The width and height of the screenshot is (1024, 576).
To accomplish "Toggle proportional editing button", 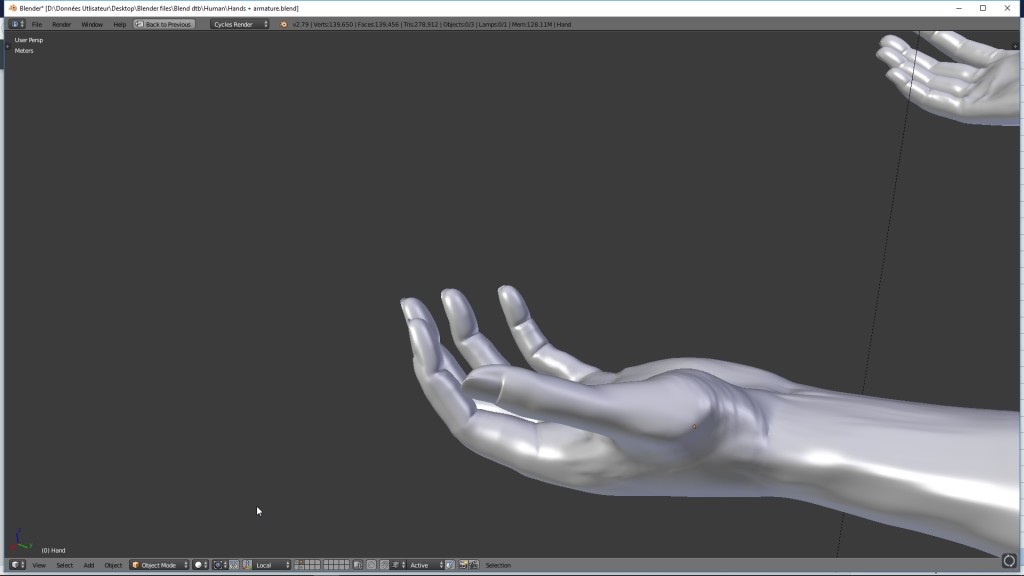I will tap(371, 565).
